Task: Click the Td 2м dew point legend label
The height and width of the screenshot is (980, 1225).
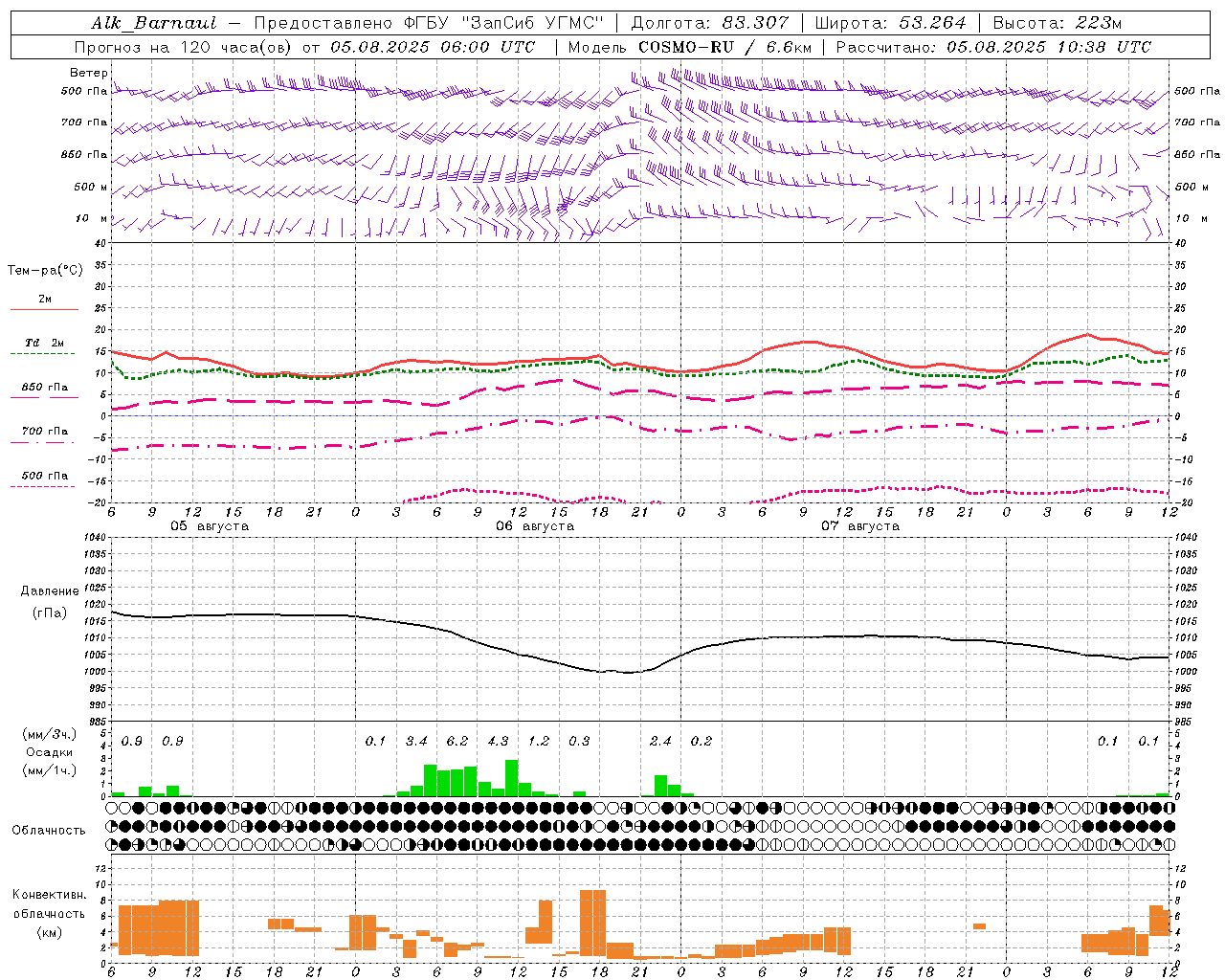Action: [45, 343]
